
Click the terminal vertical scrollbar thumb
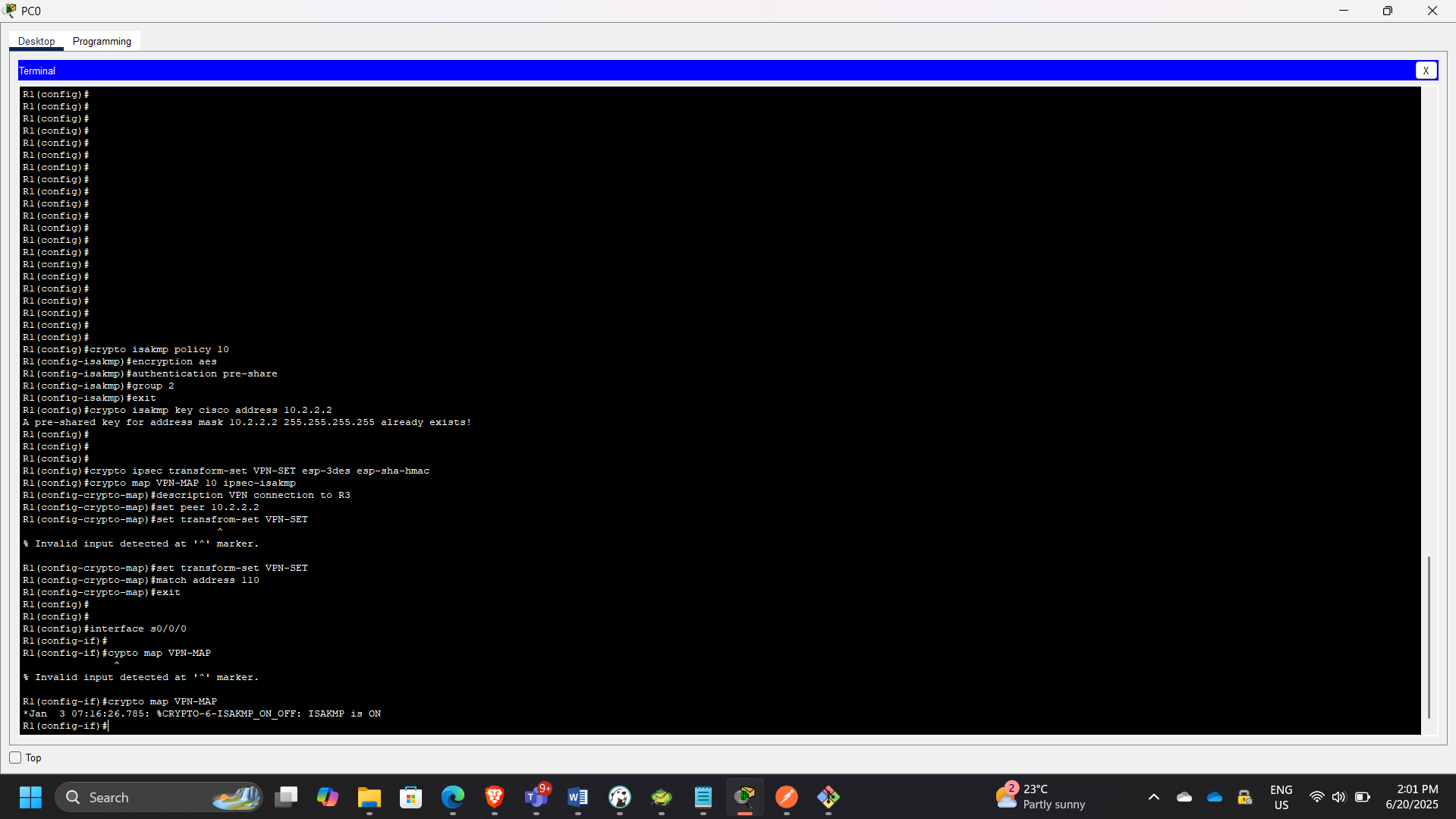(1429, 636)
